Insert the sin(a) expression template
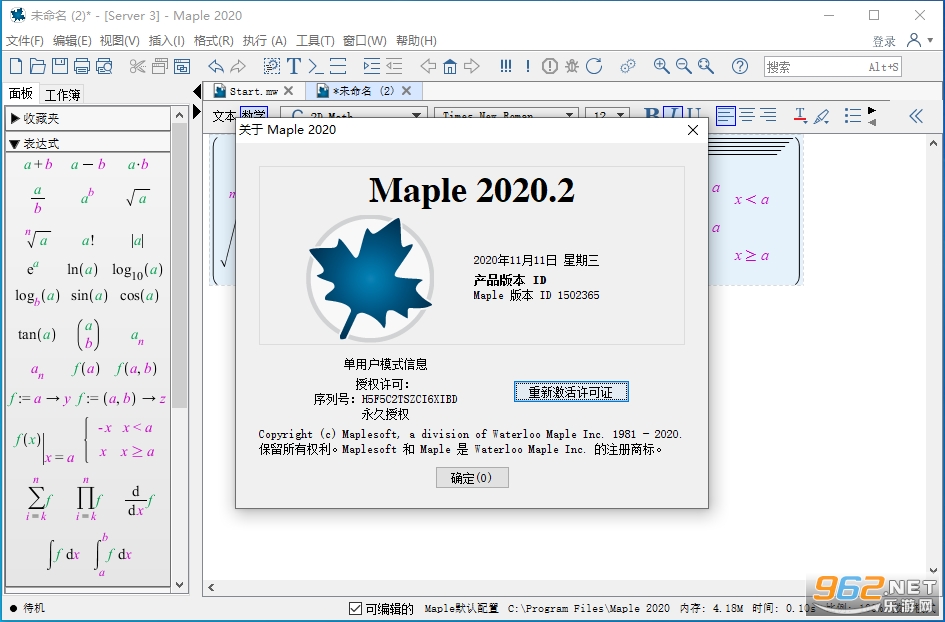945x622 pixels. coord(89,295)
